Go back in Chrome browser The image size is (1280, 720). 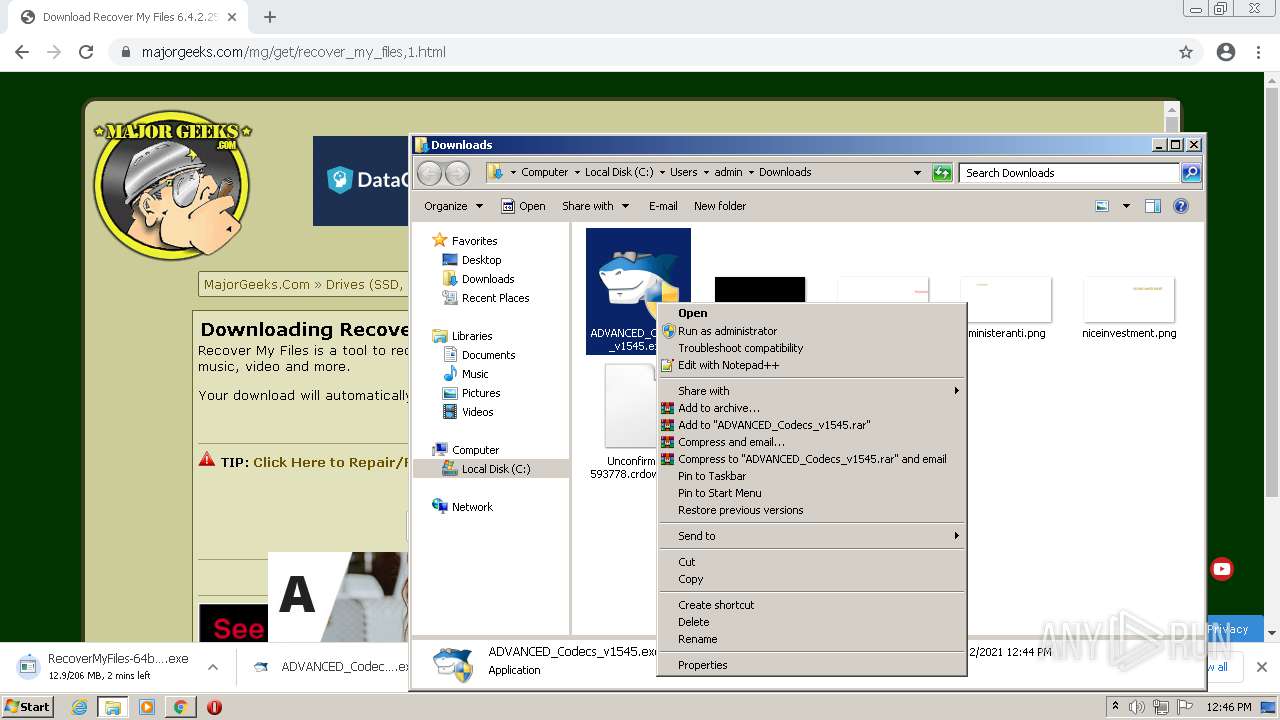22,52
